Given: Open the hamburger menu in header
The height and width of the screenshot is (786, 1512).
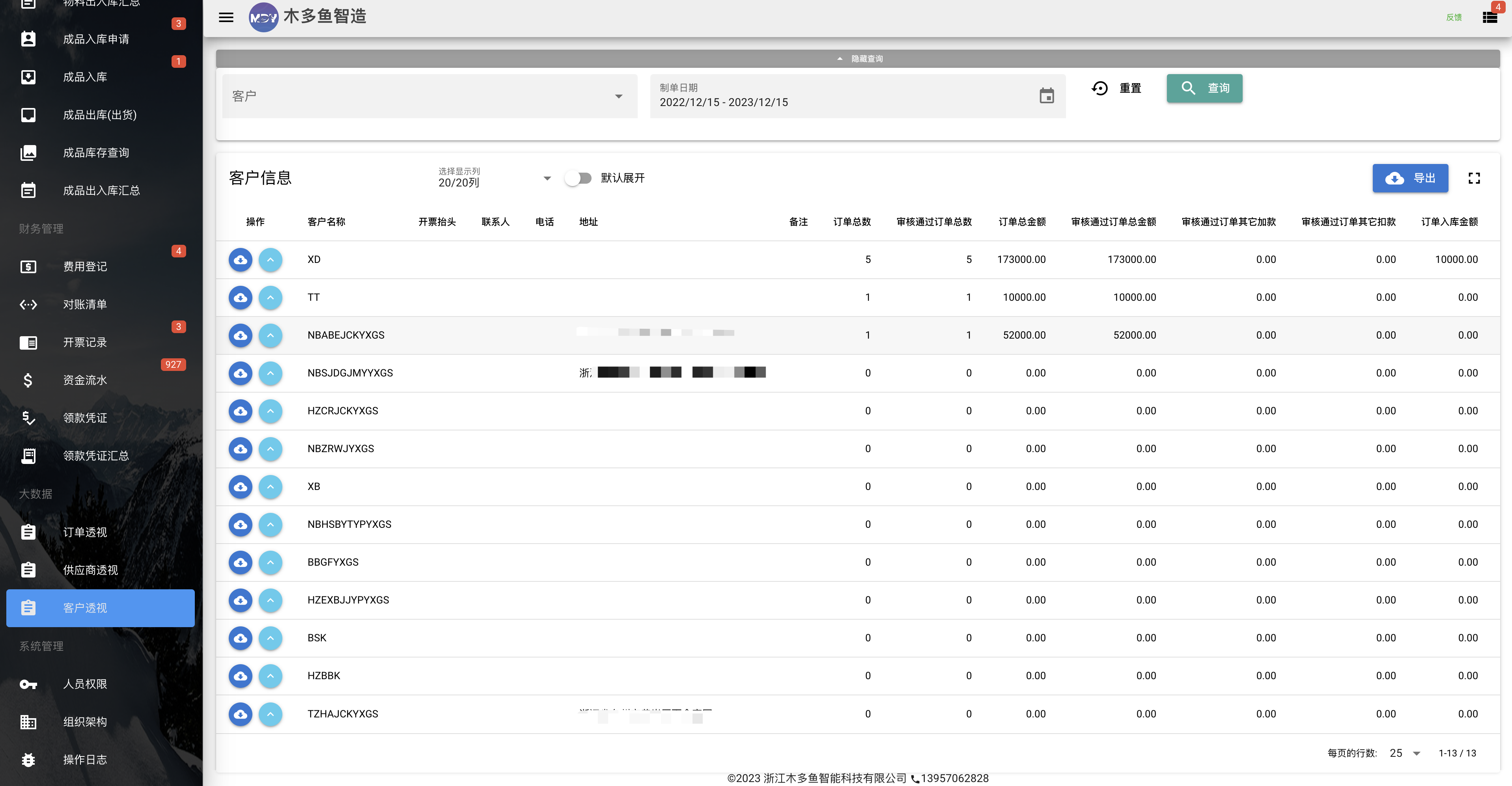Looking at the screenshot, I should [226, 17].
